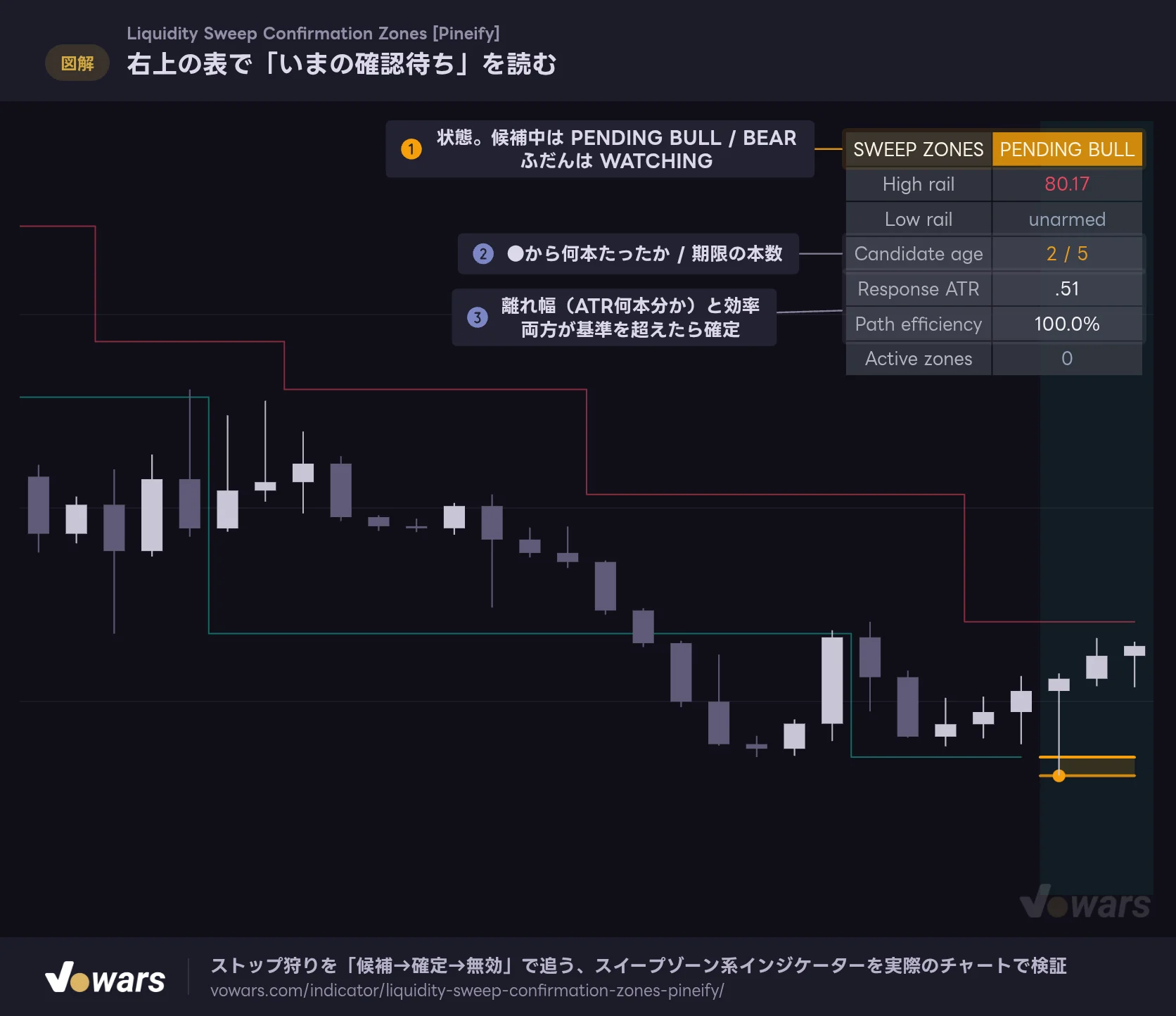Click the Response ATR label
Image resolution: width=1176 pixels, height=1016 pixels.
tap(919, 289)
